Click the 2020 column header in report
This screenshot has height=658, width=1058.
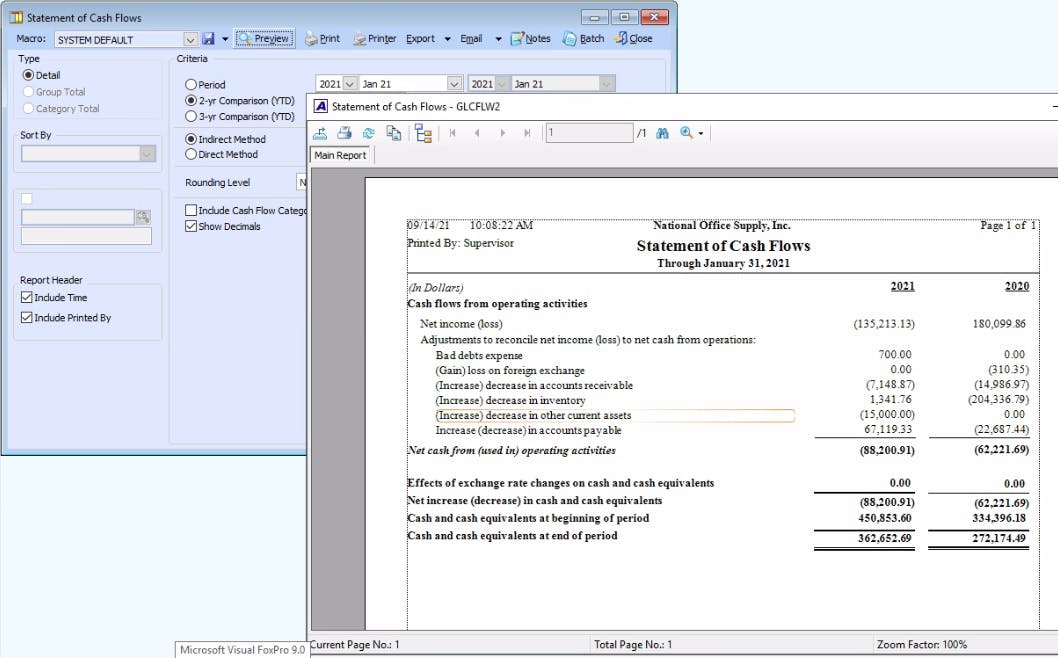click(x=1017, y=286)
